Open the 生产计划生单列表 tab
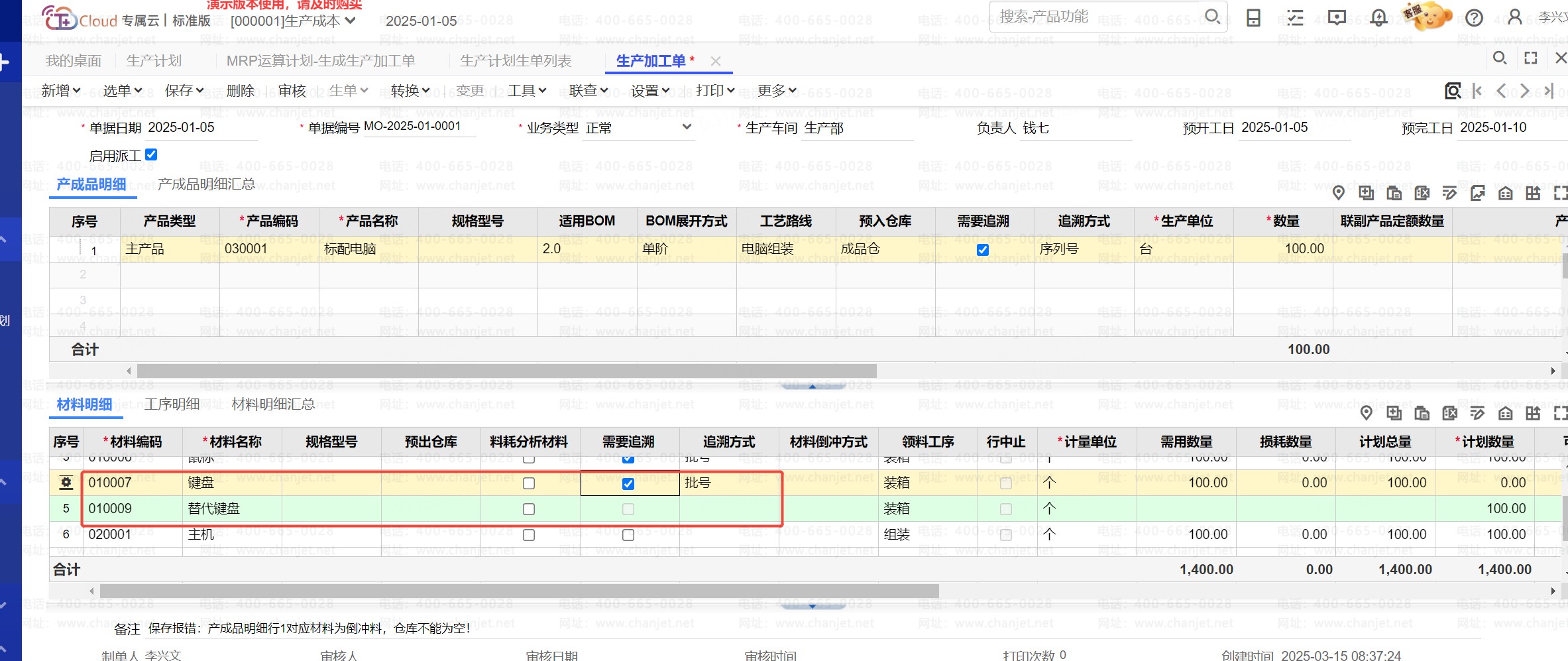1568x661 pixels. tap(515, 61)
